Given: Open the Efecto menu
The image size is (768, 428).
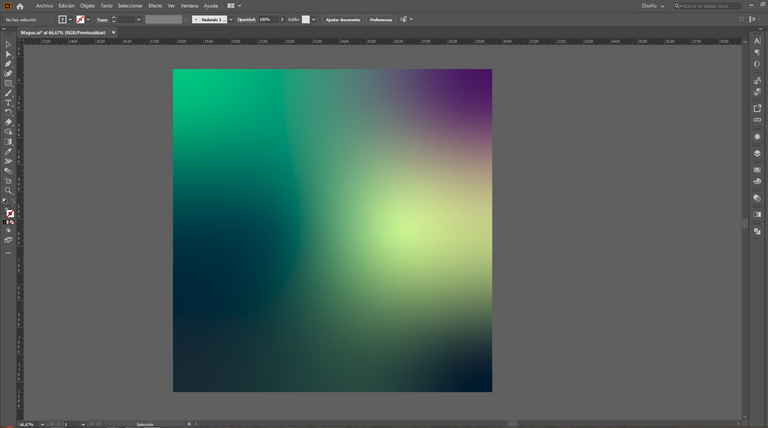Looking at the screenshot, I should coord(155,6).
